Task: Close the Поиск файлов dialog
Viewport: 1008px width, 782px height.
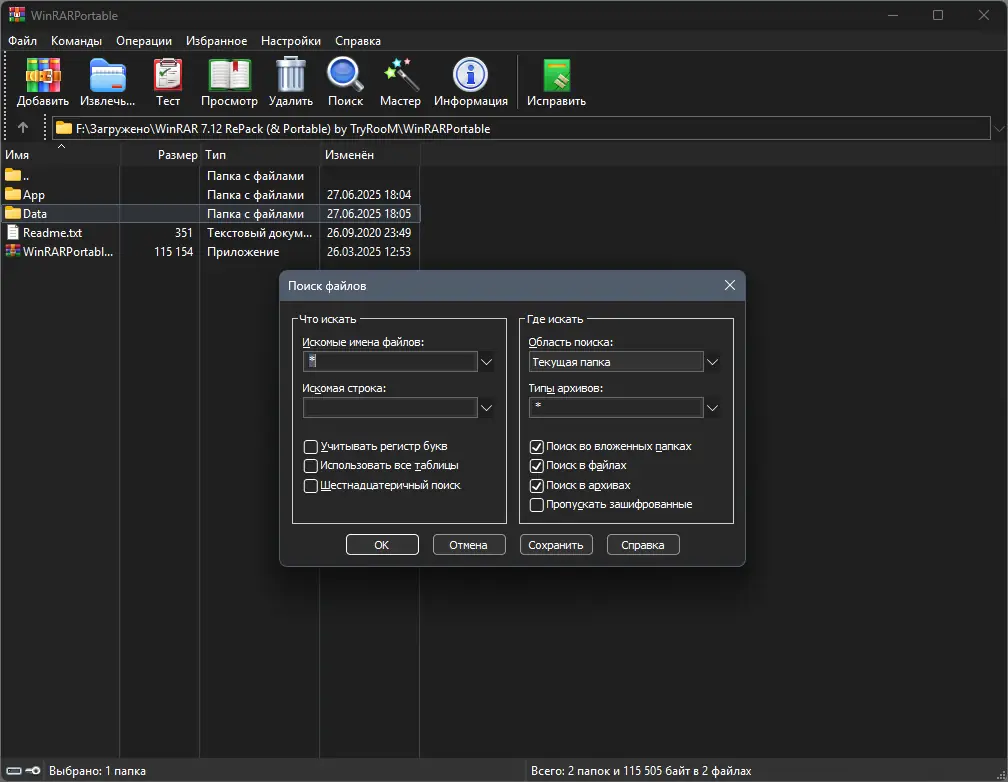Action: tap(730, 285)
